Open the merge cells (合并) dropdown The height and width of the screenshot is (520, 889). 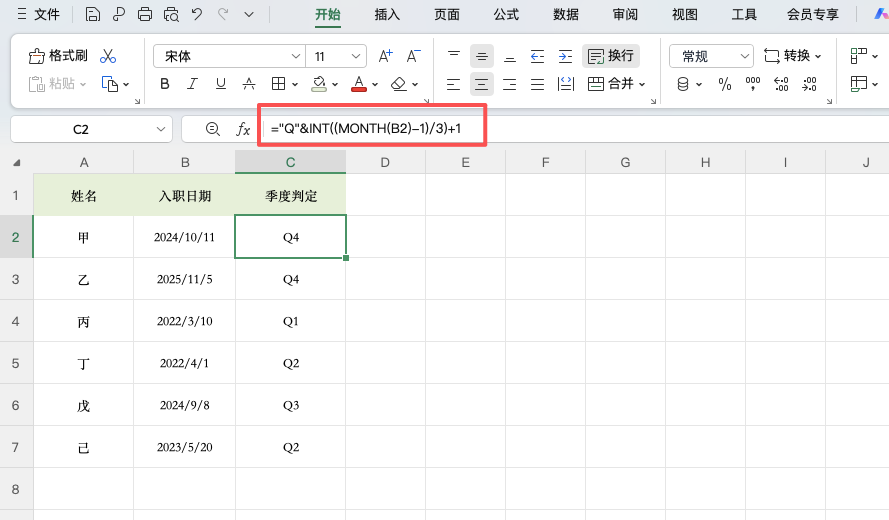616,84
